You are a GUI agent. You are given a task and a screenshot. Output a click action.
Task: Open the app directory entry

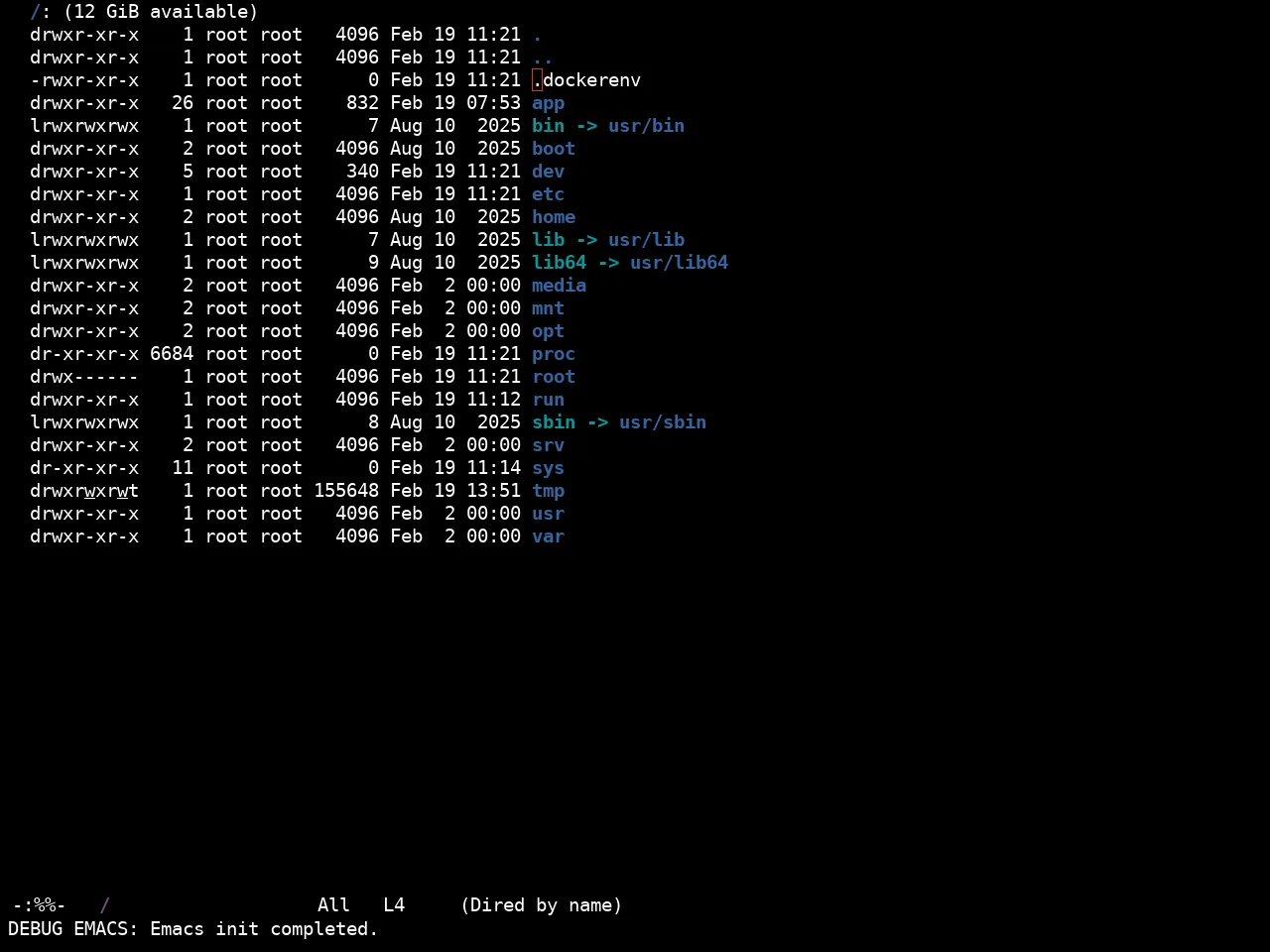pyautogui.click(x=548, y=103)
